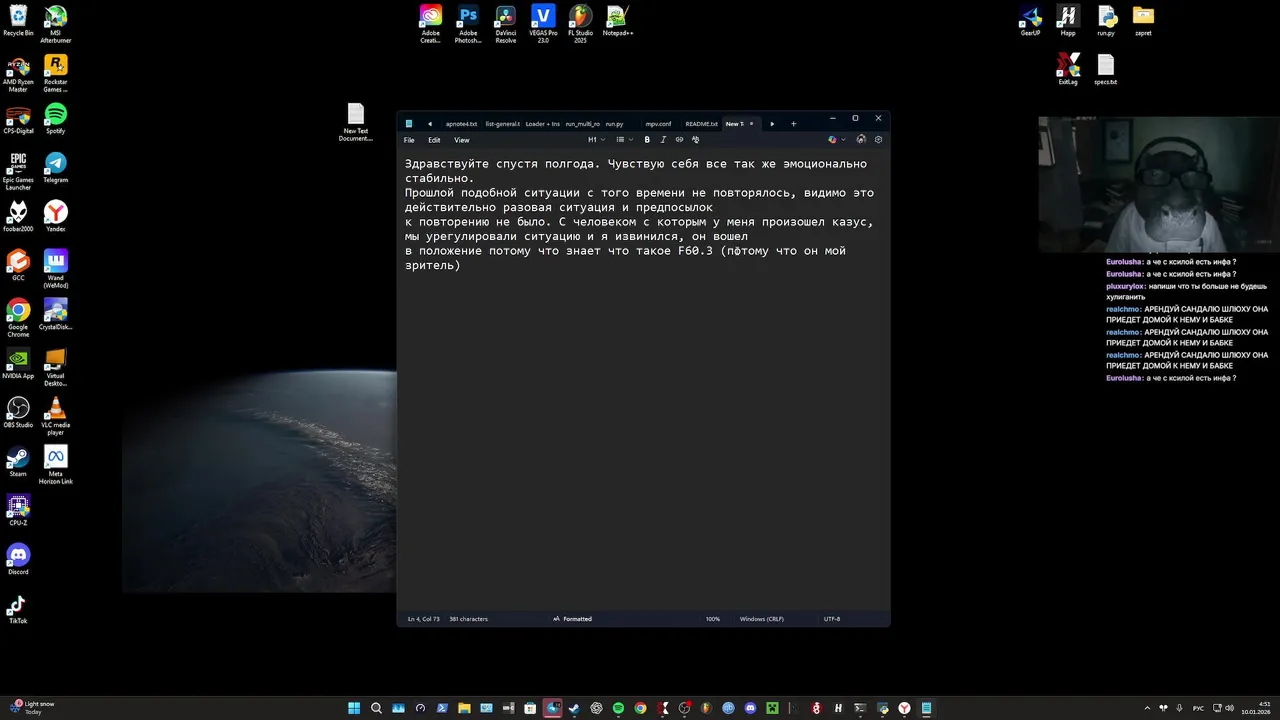
Task: Select the Notepad++ desktop icon
Action: tap(618, 21)
